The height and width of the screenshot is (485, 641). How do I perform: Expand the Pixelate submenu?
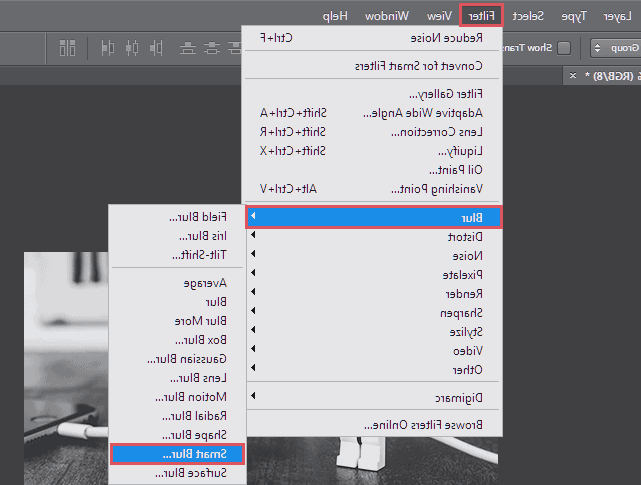point(372,275)
